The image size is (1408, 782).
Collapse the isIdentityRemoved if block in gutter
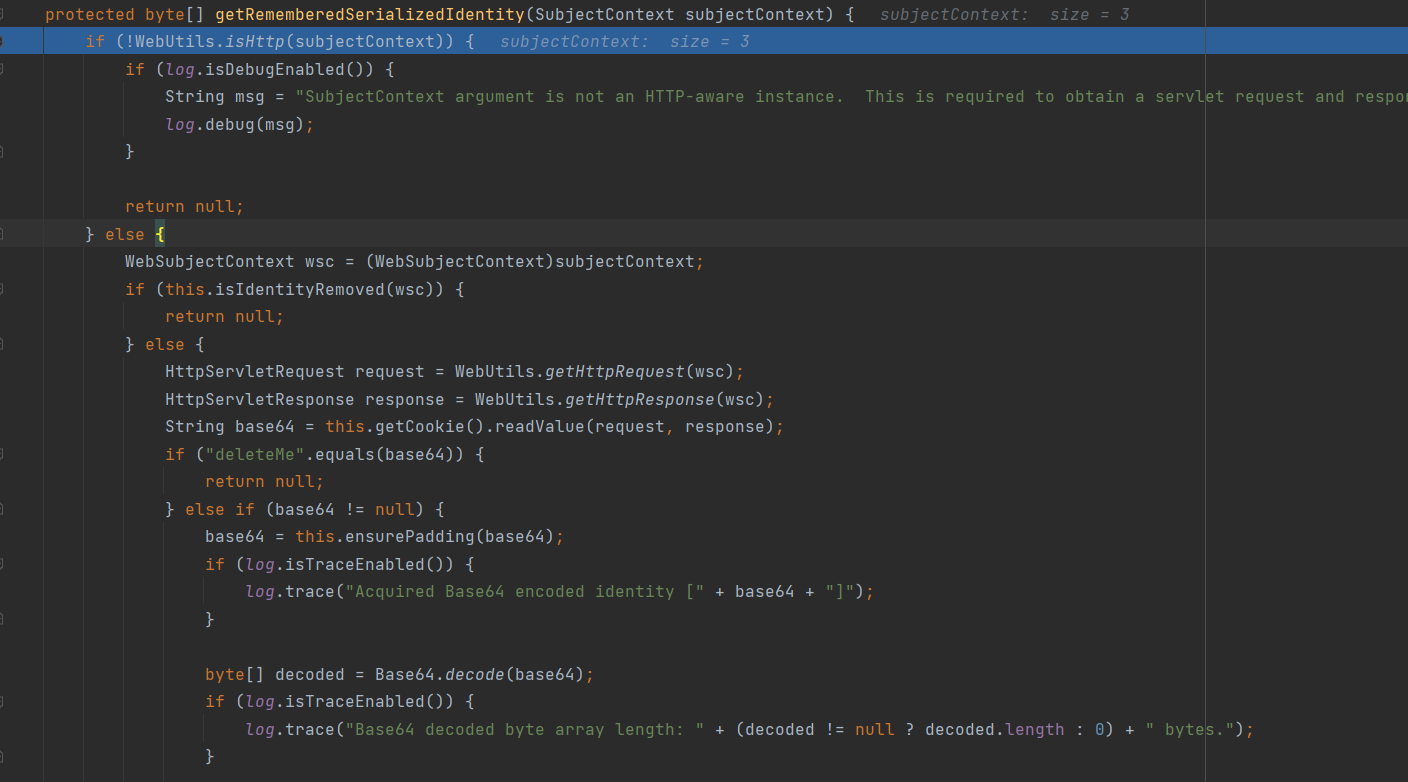tap(2, 289)
